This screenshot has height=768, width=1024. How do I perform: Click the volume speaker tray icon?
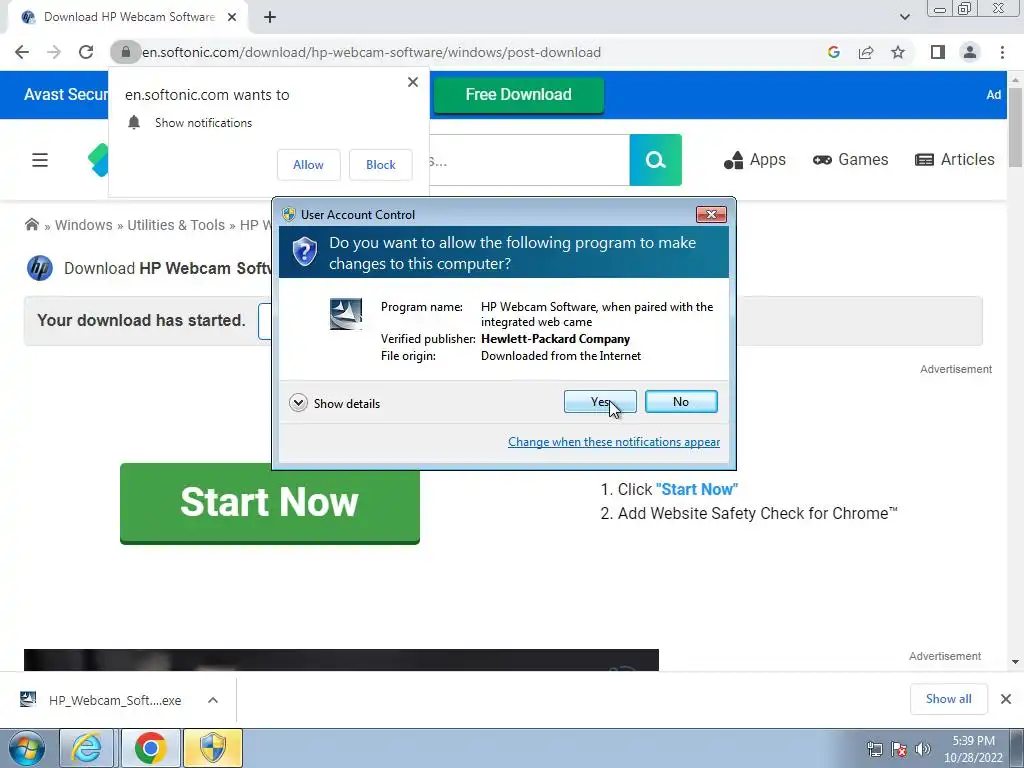coord(923,749)
